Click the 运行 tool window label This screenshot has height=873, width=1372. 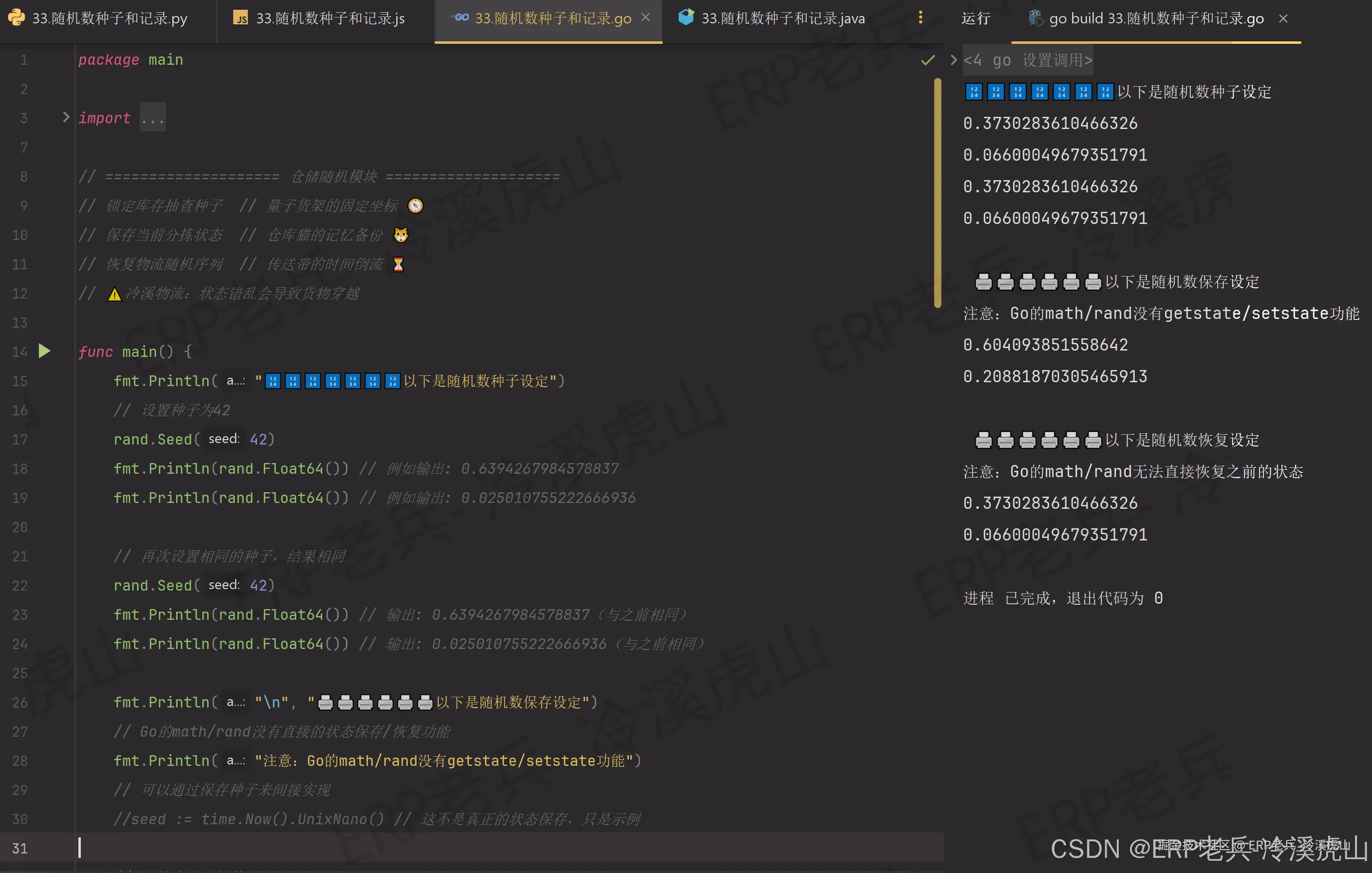975,18
